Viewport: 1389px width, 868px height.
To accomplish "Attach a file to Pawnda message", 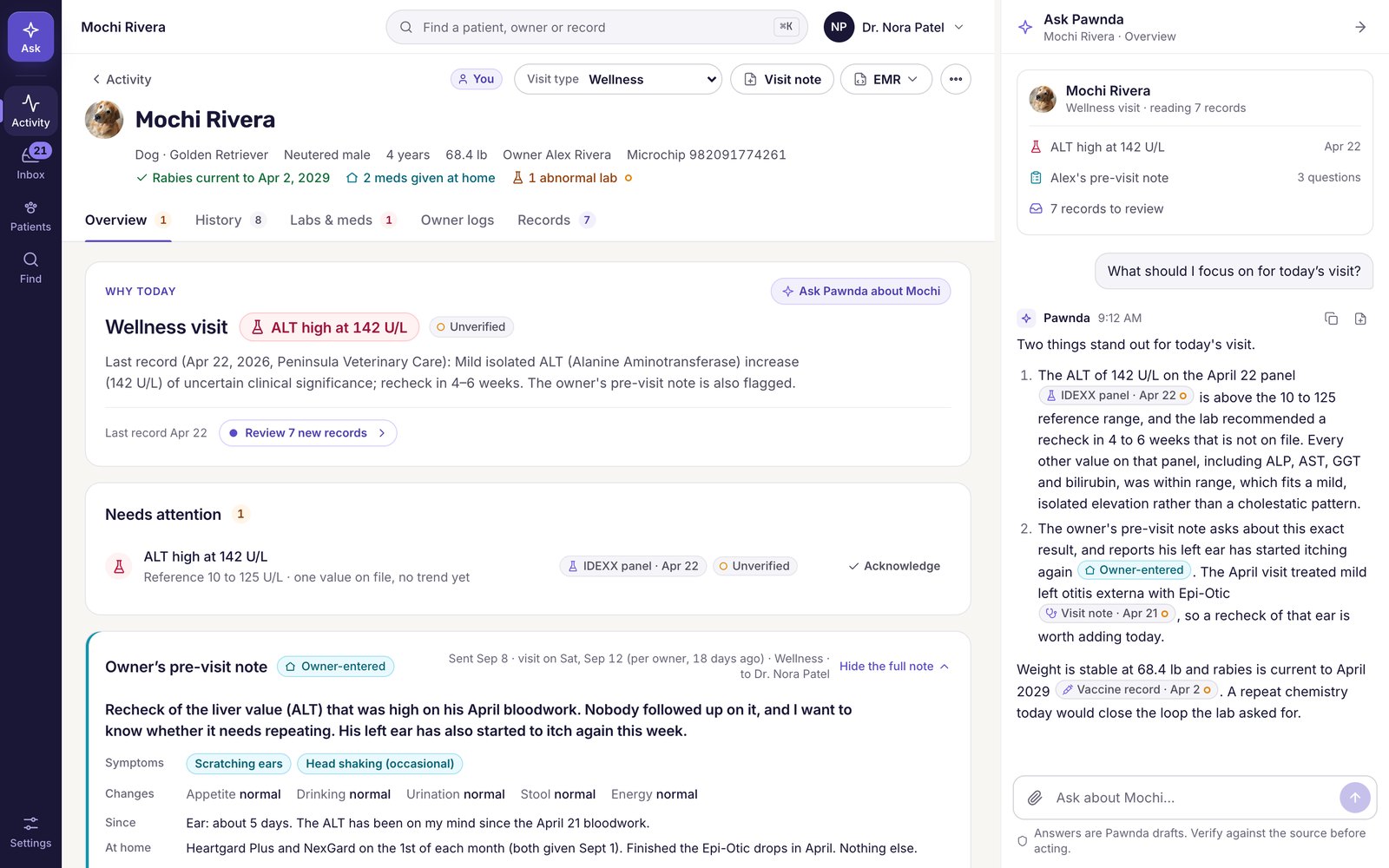I will click(1035, 798).
